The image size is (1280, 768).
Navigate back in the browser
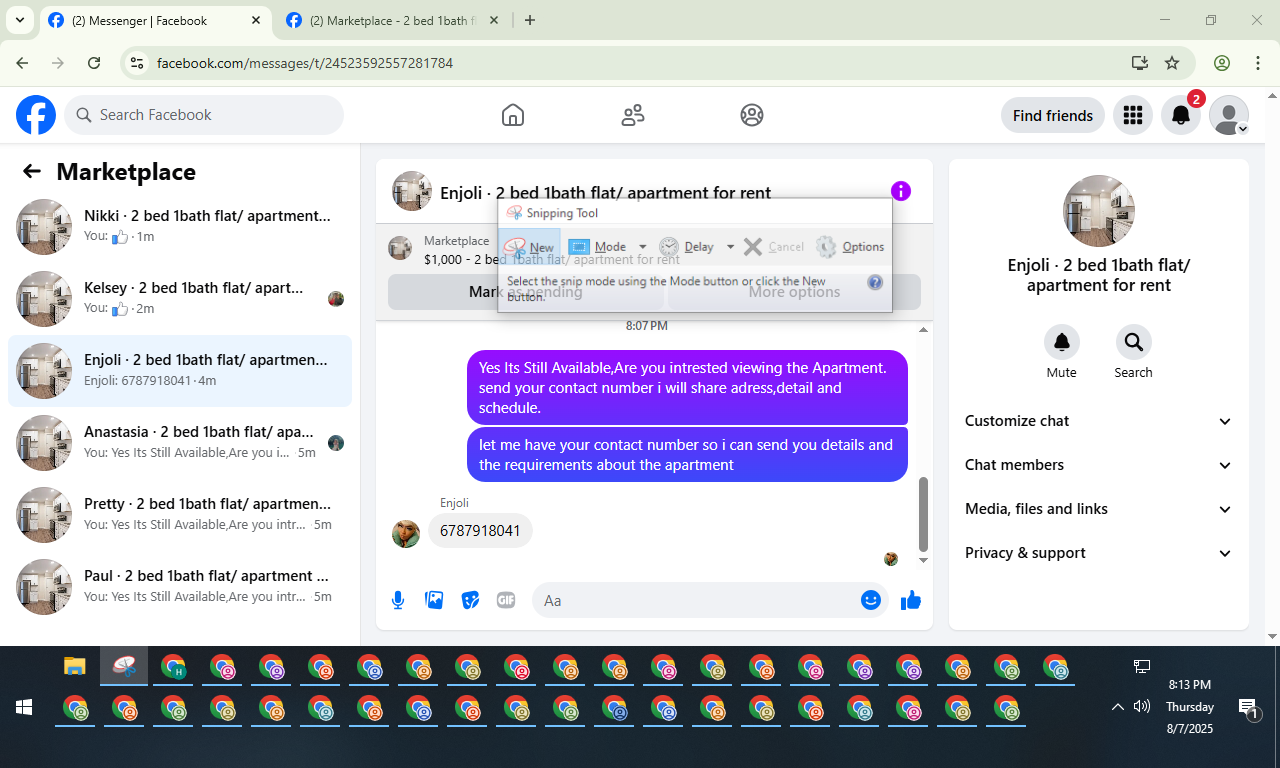[22, 63]
